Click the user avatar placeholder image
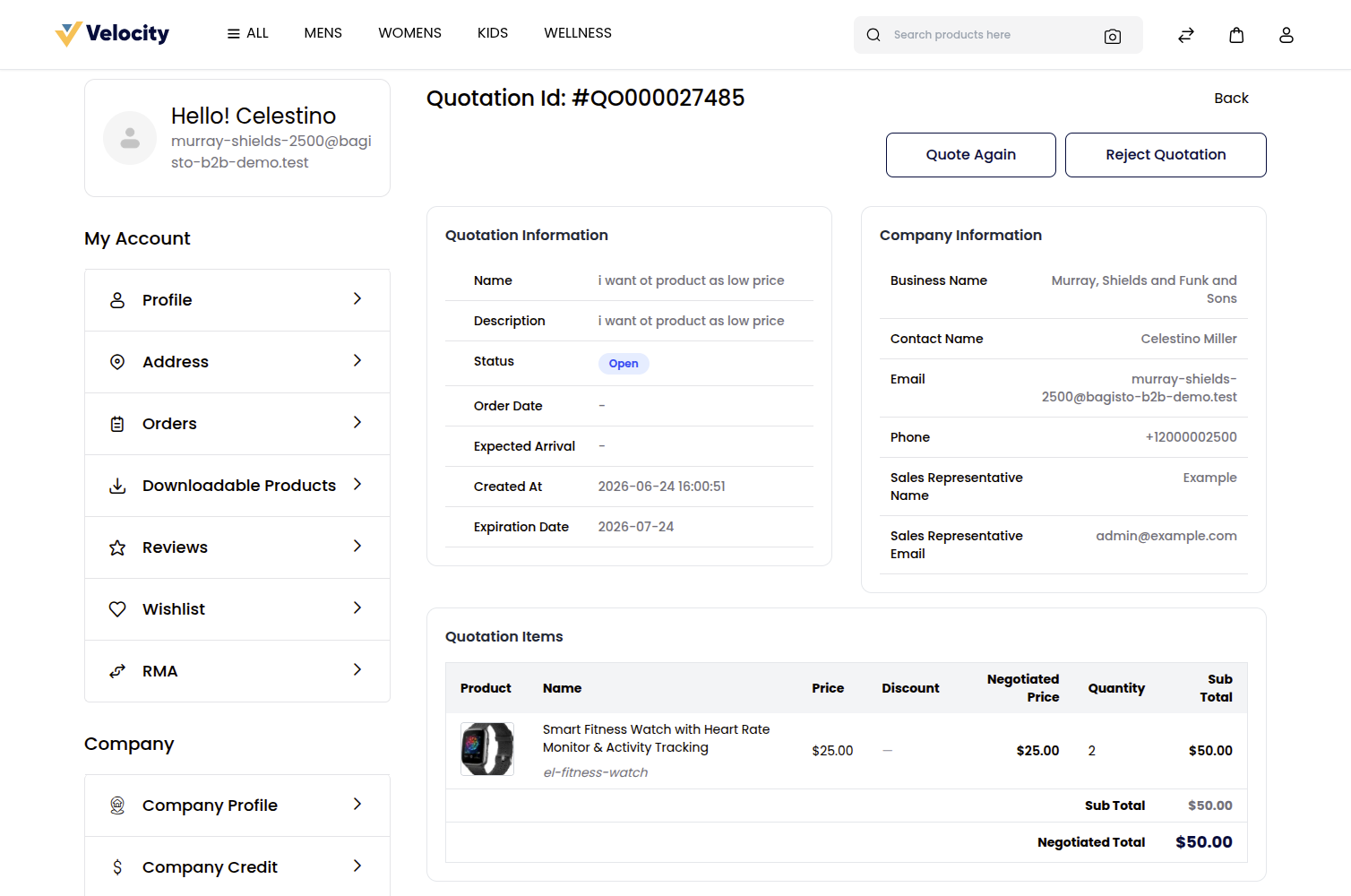This screenshot has width=1351, height=896. [x=130, y=138]
